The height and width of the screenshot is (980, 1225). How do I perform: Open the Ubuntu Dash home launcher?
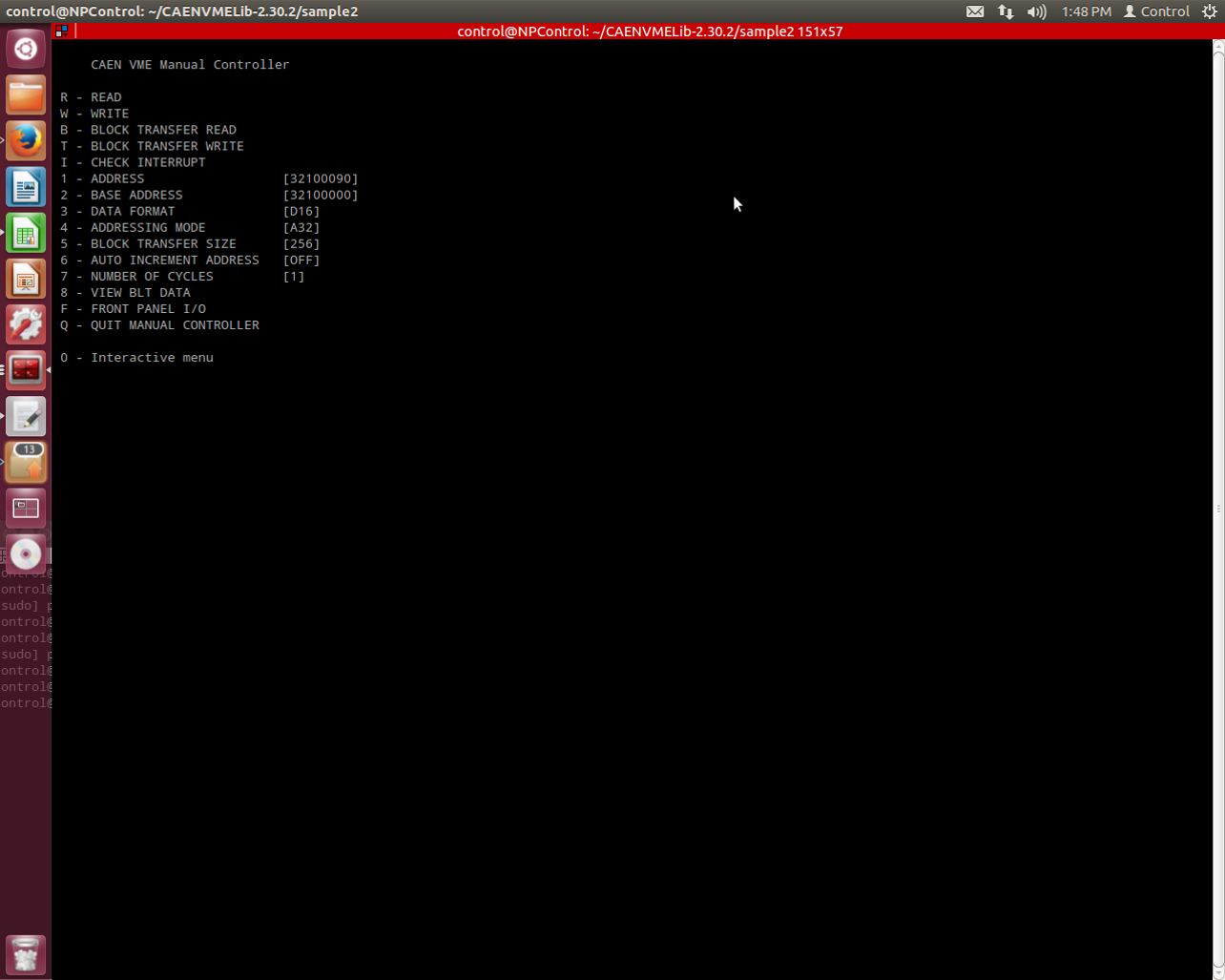[26, 49]
